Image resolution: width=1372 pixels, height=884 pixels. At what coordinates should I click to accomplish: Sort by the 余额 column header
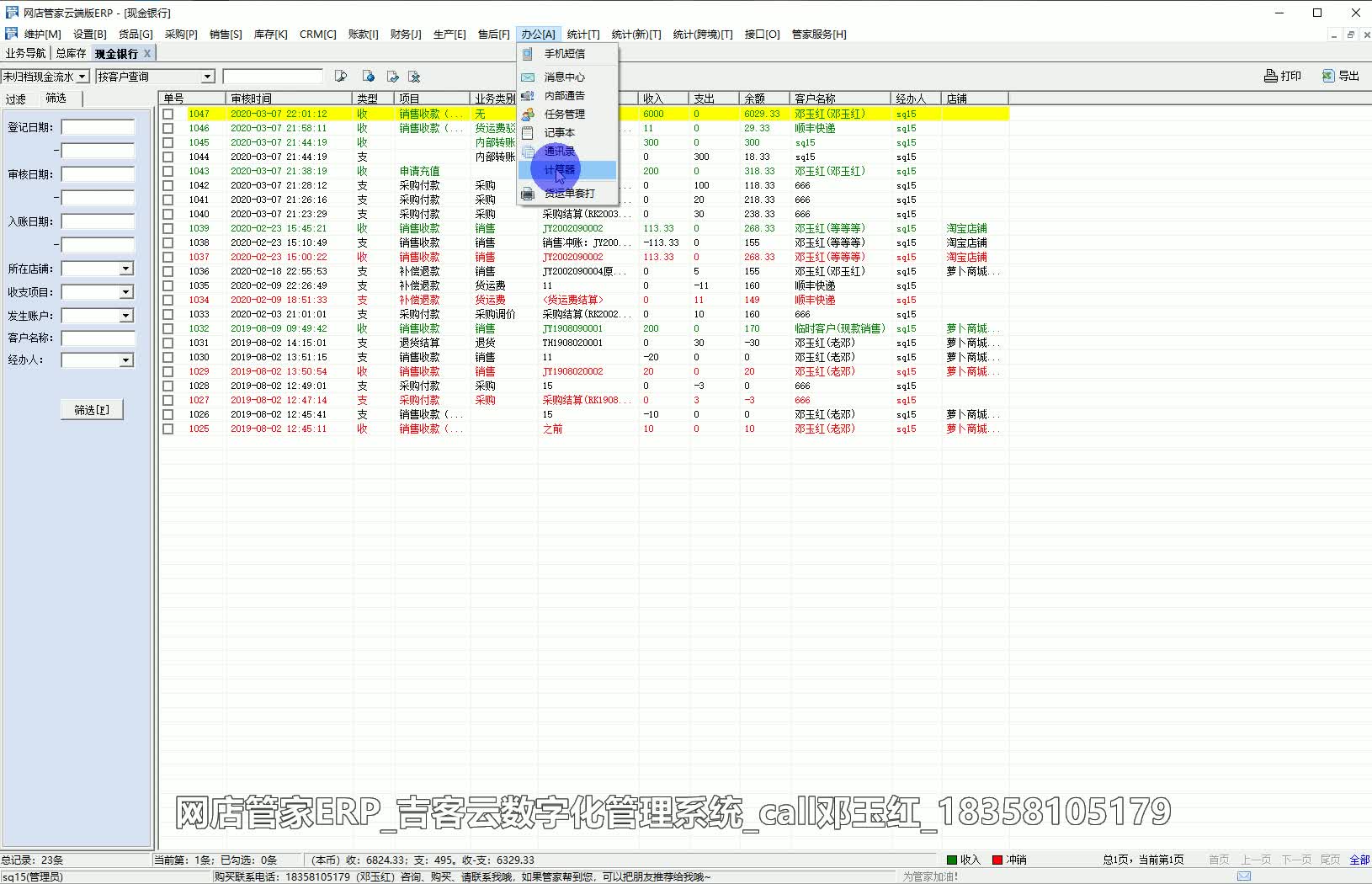764,99
